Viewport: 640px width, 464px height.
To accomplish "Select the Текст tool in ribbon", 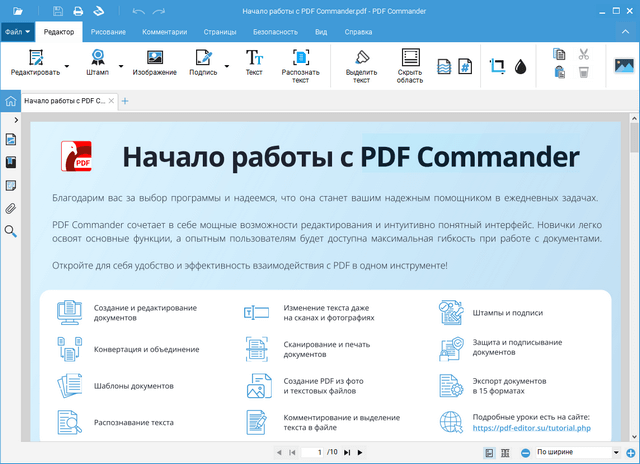I will coord(254,64).
